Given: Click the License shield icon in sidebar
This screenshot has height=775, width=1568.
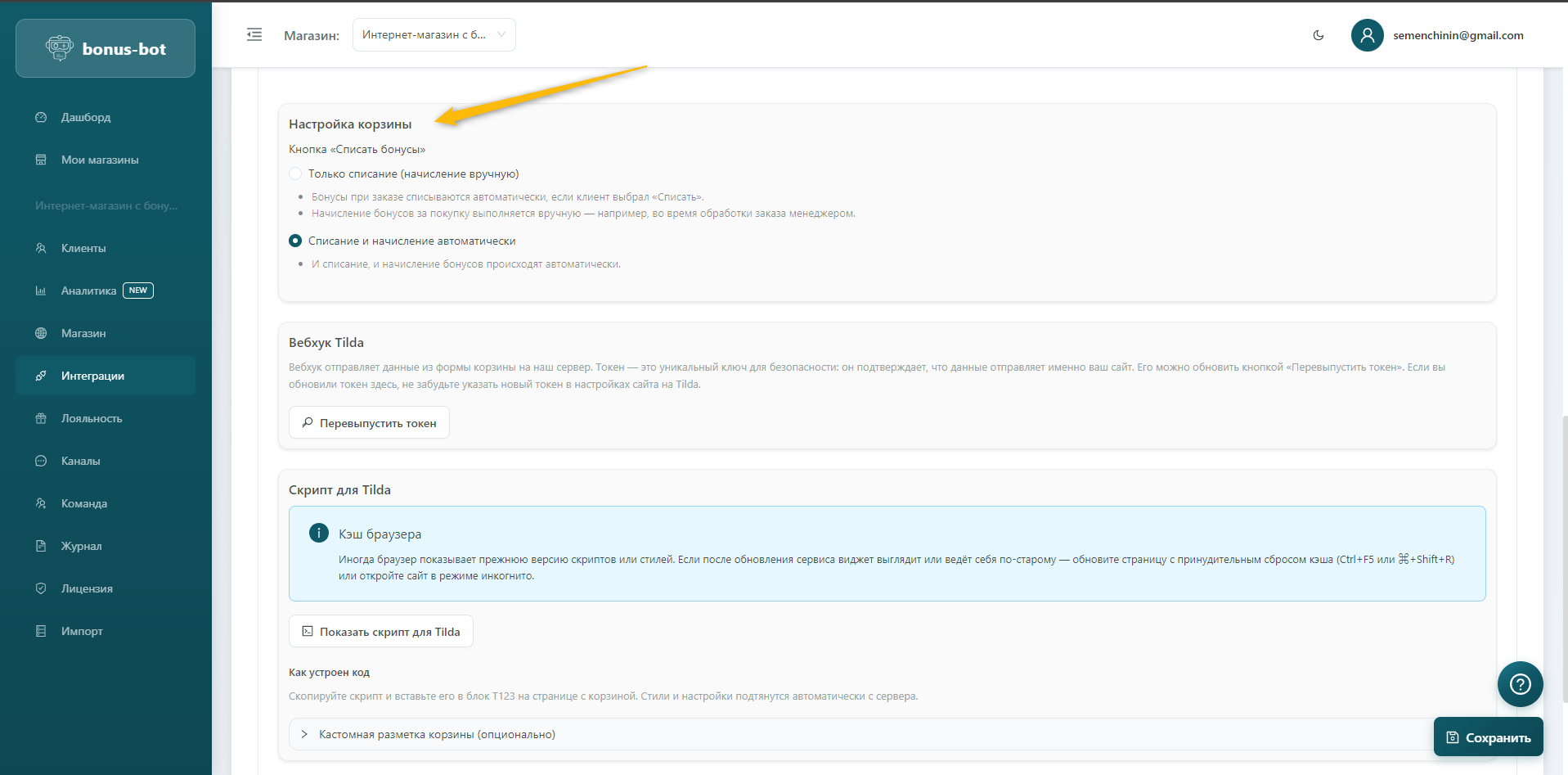Looking at the screenshot, I should [x=41, y=588].
